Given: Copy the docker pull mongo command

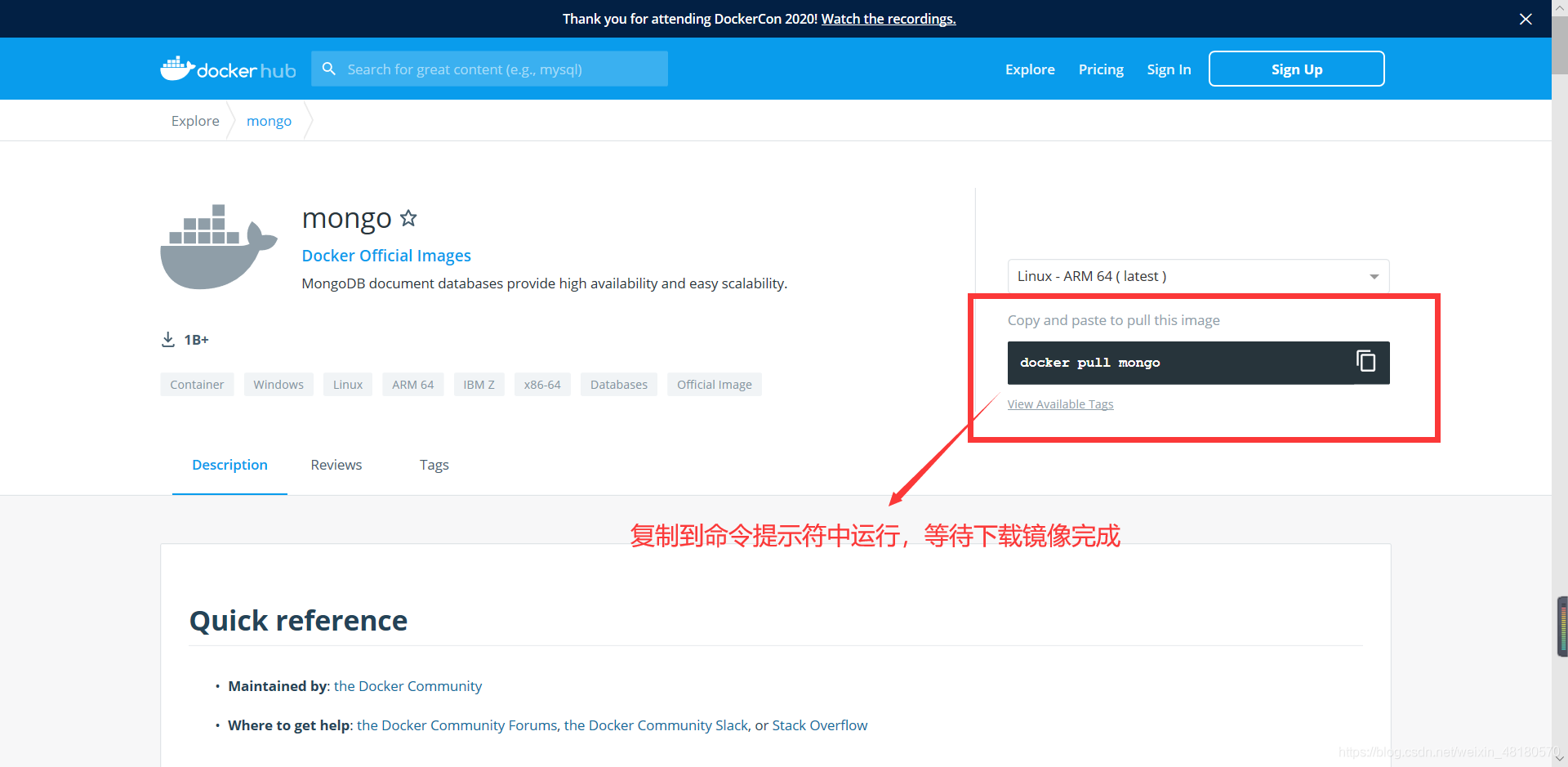Looking at the screenshot, I should pyautogui.click(x=1365, y=361).
